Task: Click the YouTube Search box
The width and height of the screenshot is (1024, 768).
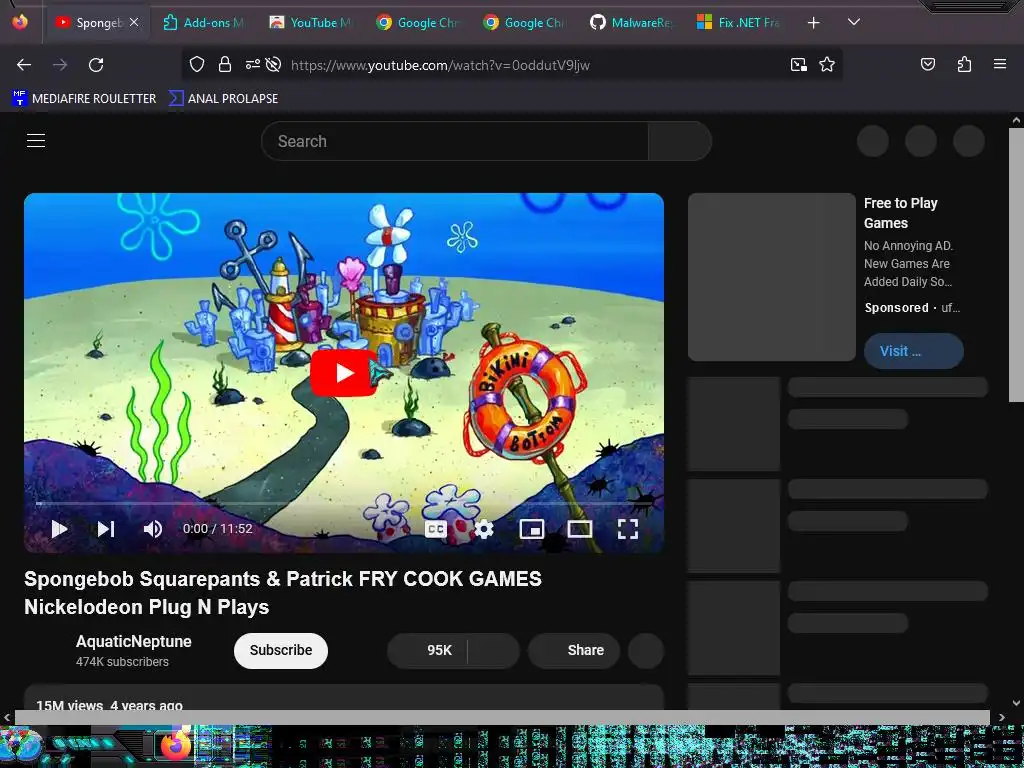Action: click(455, 141)
